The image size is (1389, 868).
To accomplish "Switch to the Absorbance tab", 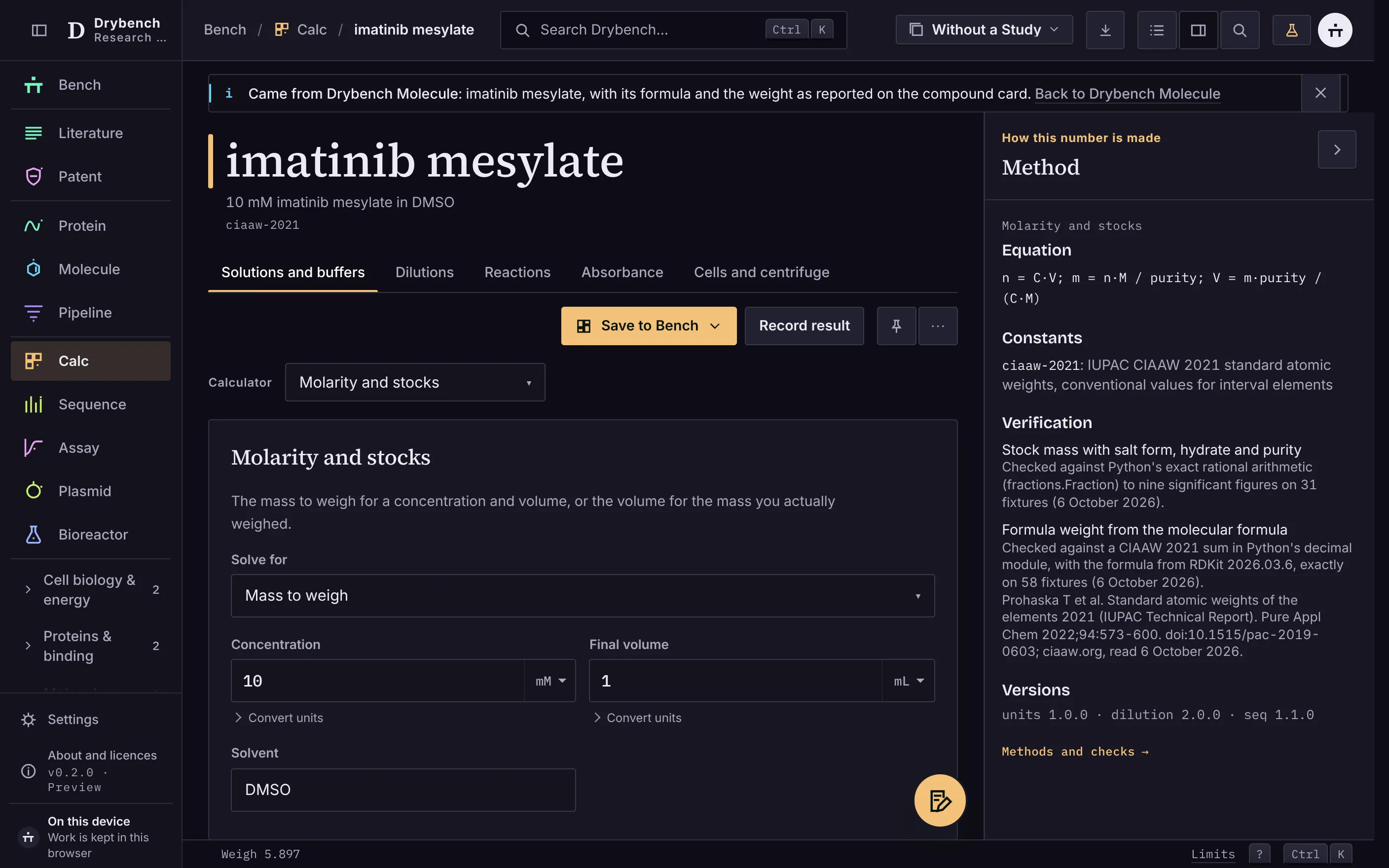I will (622, 272).
